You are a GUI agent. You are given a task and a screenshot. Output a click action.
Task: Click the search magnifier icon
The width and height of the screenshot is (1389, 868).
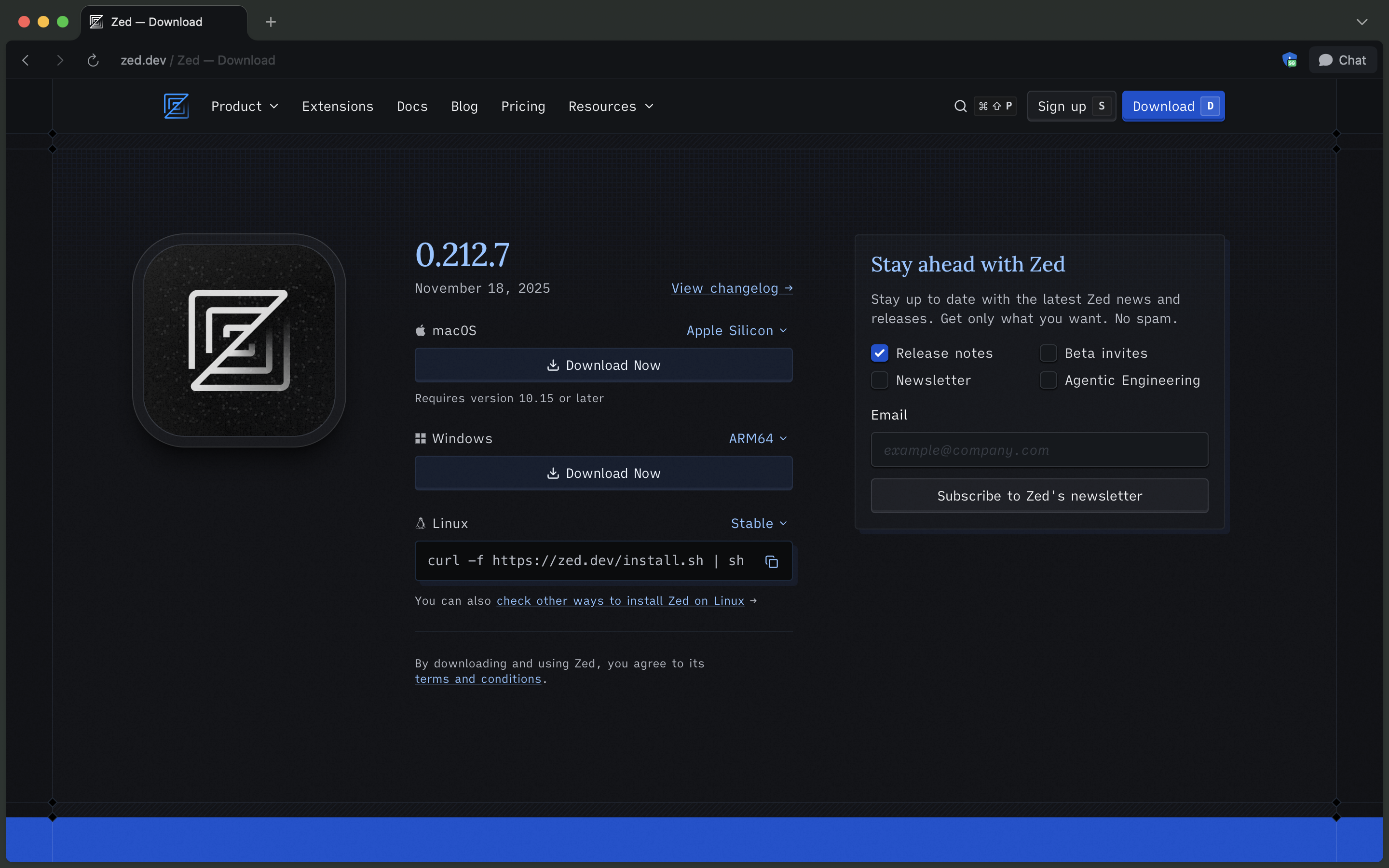tap(959, 106)
